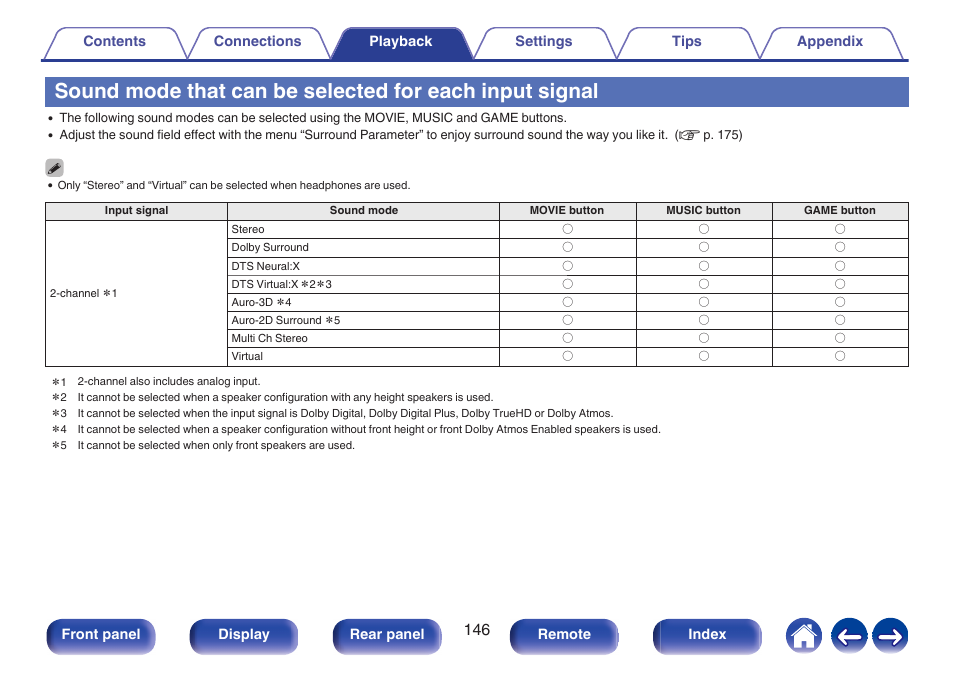This screenshot has height=673, width=954.
Task: Click Multi Ch Stereo GAME circle
Action: coord(840,338)
